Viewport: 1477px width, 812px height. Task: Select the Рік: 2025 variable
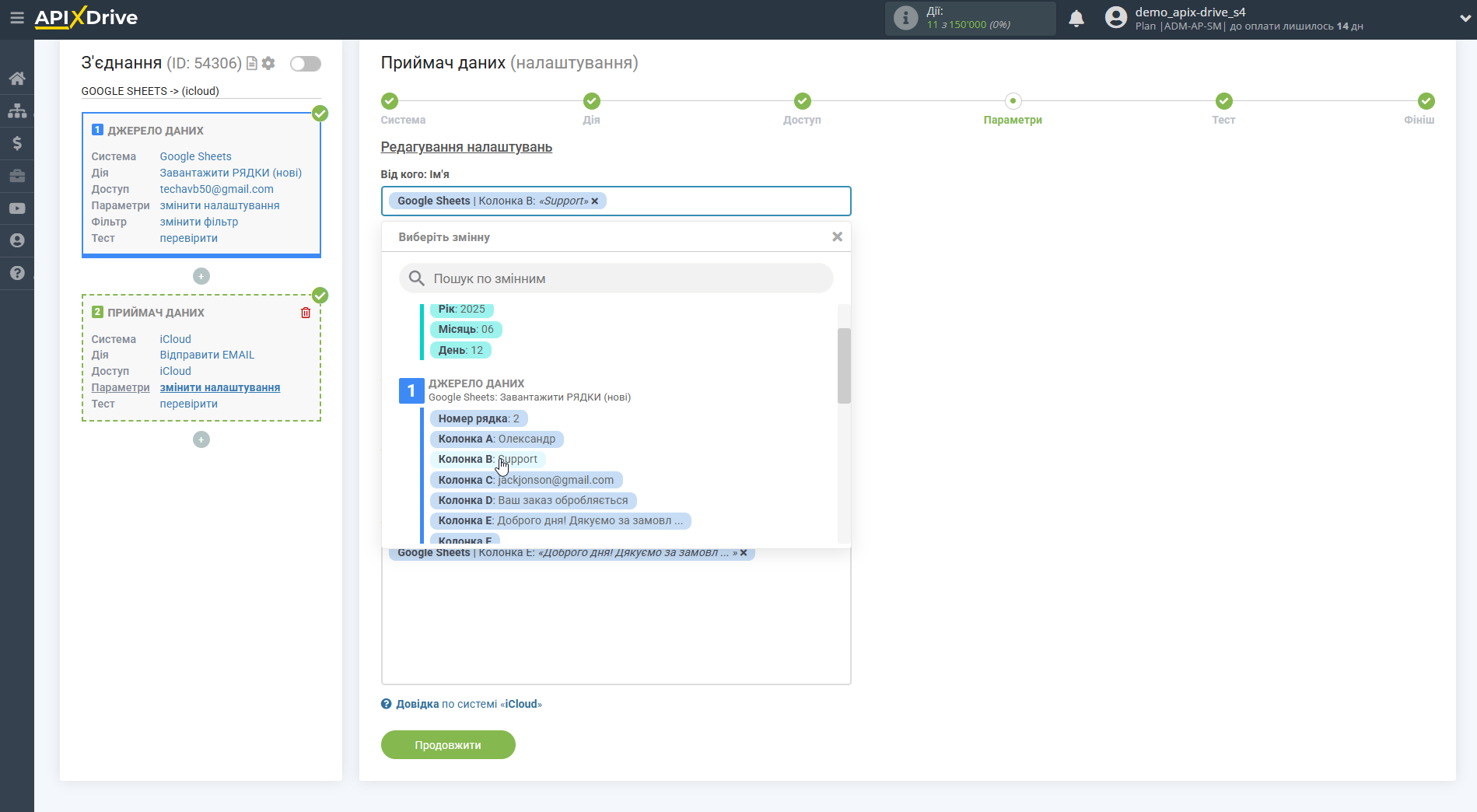[x=461, y=310]
